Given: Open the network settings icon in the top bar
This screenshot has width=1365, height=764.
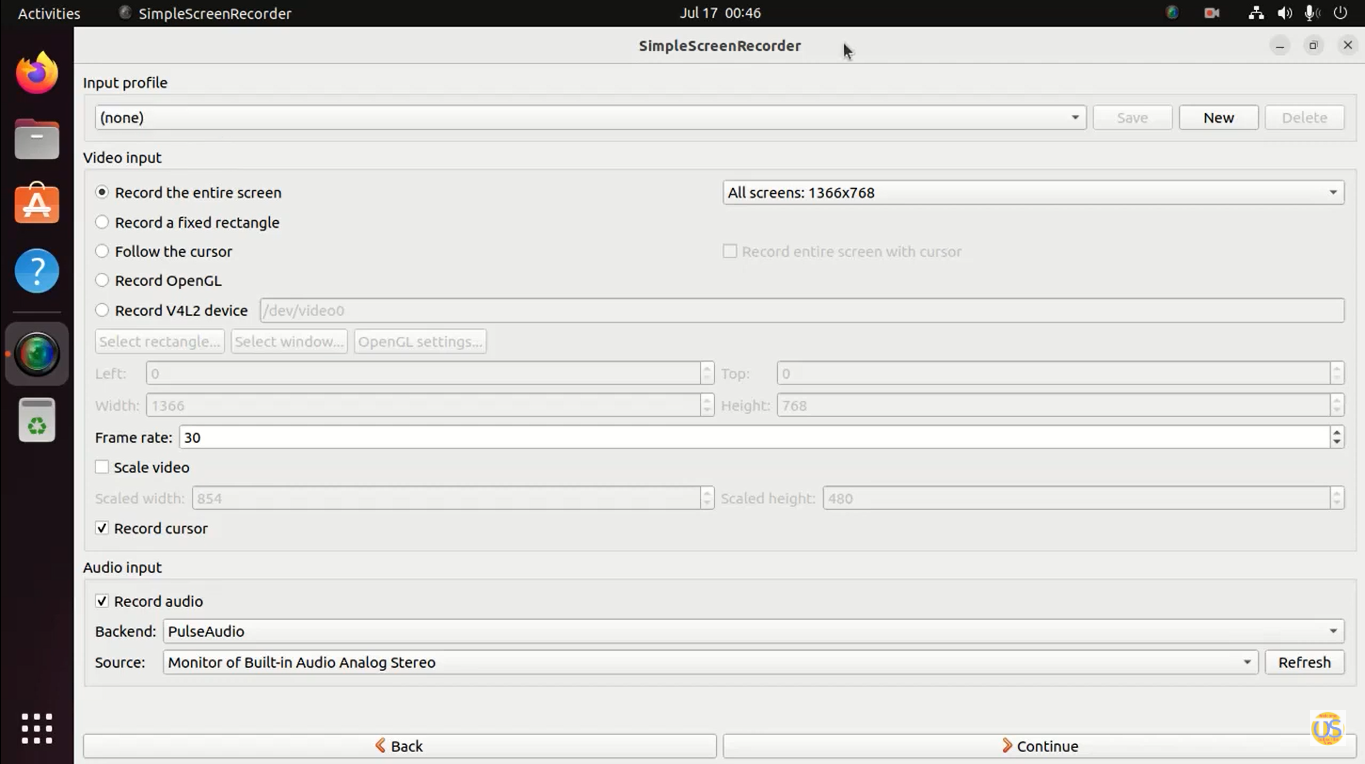Looking at the screenshot, I should pos(1255,13).
